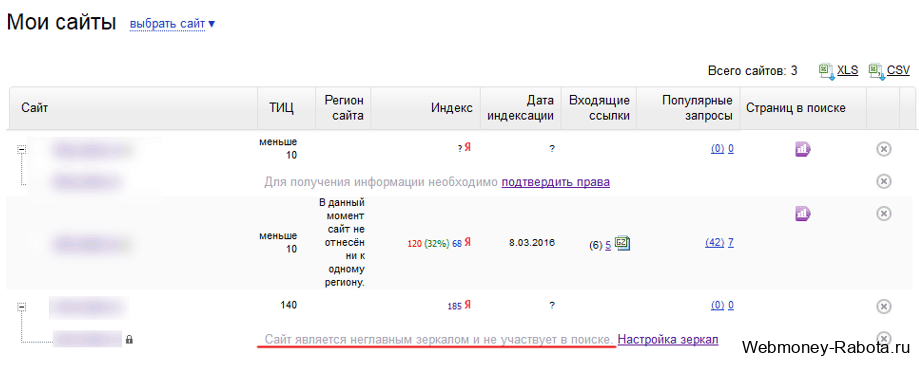
Task: Click the 'Входящие ссылки' column header
Action: [599, 108]
